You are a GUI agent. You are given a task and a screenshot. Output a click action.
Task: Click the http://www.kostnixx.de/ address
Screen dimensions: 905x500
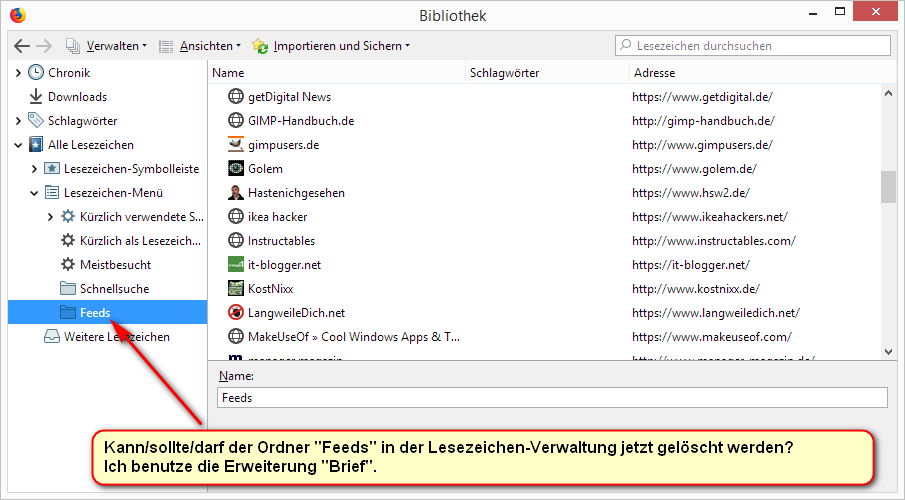coord(695,289)
